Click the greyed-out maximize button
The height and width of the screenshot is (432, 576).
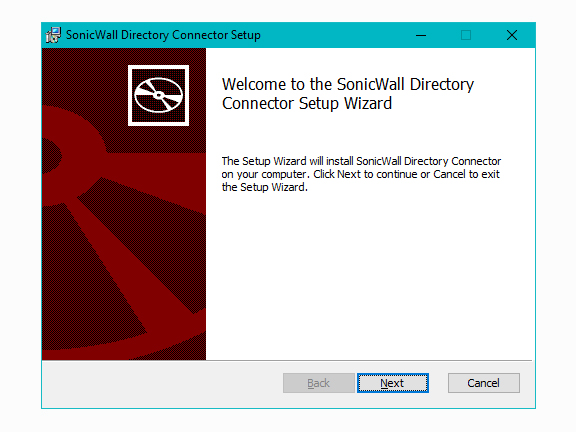coord(466,35)
